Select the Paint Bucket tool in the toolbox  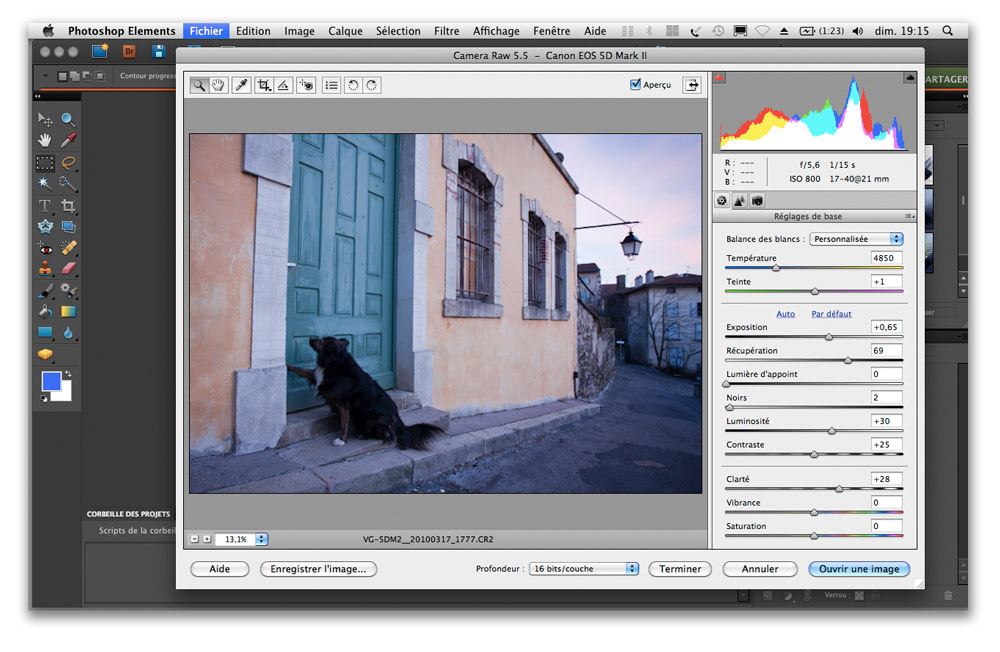(x=45, y=311)
